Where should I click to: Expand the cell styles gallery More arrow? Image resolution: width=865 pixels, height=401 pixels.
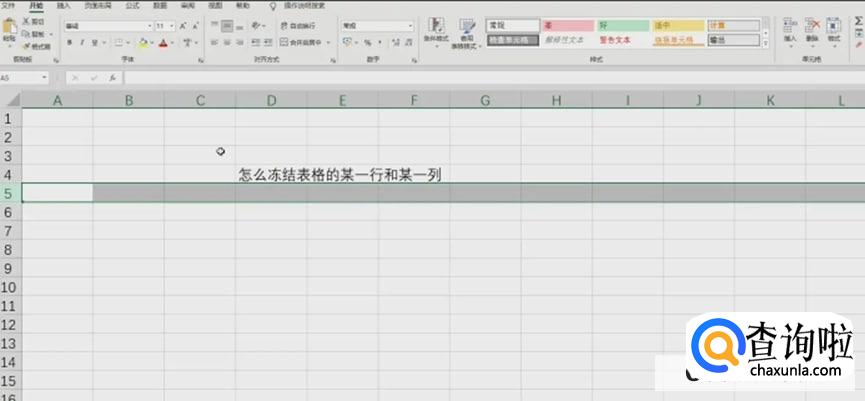click(766, 42)
